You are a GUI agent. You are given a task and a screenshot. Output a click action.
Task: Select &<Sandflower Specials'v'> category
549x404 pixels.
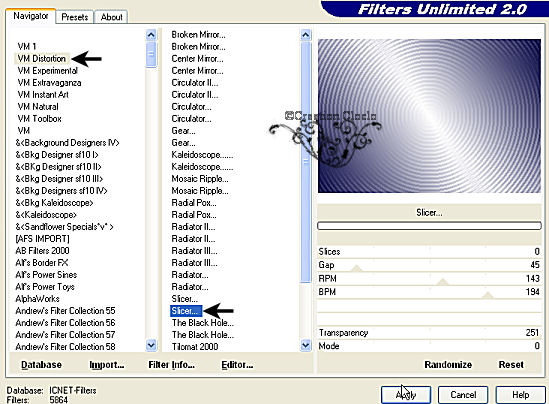[64, 227]
